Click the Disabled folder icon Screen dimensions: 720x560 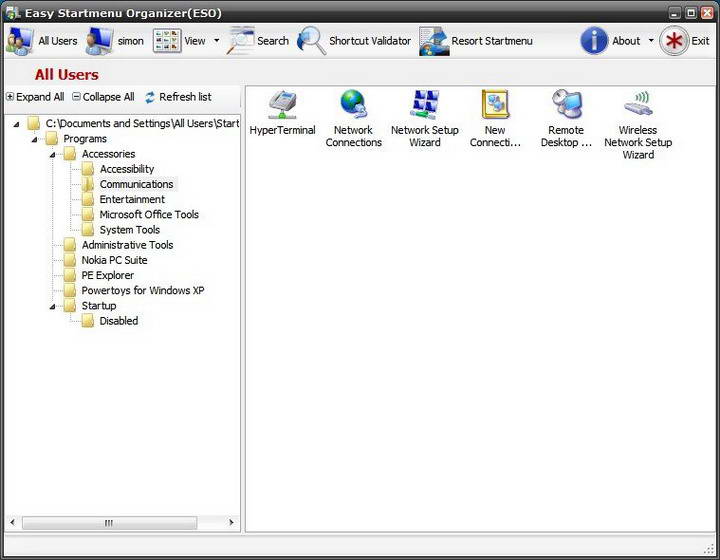point(88,320)
